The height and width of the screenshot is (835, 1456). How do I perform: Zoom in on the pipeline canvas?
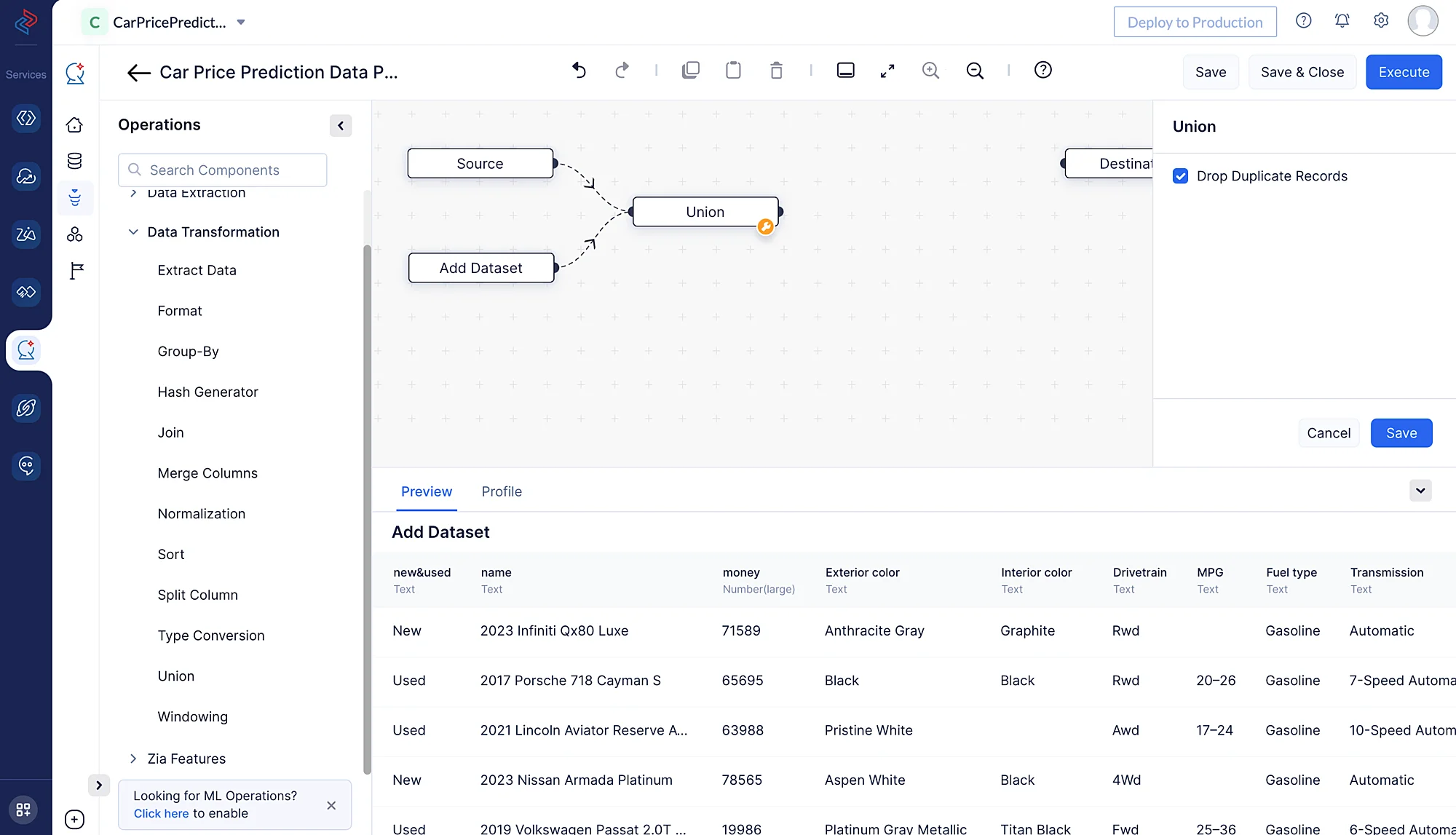tap(930, 71)
